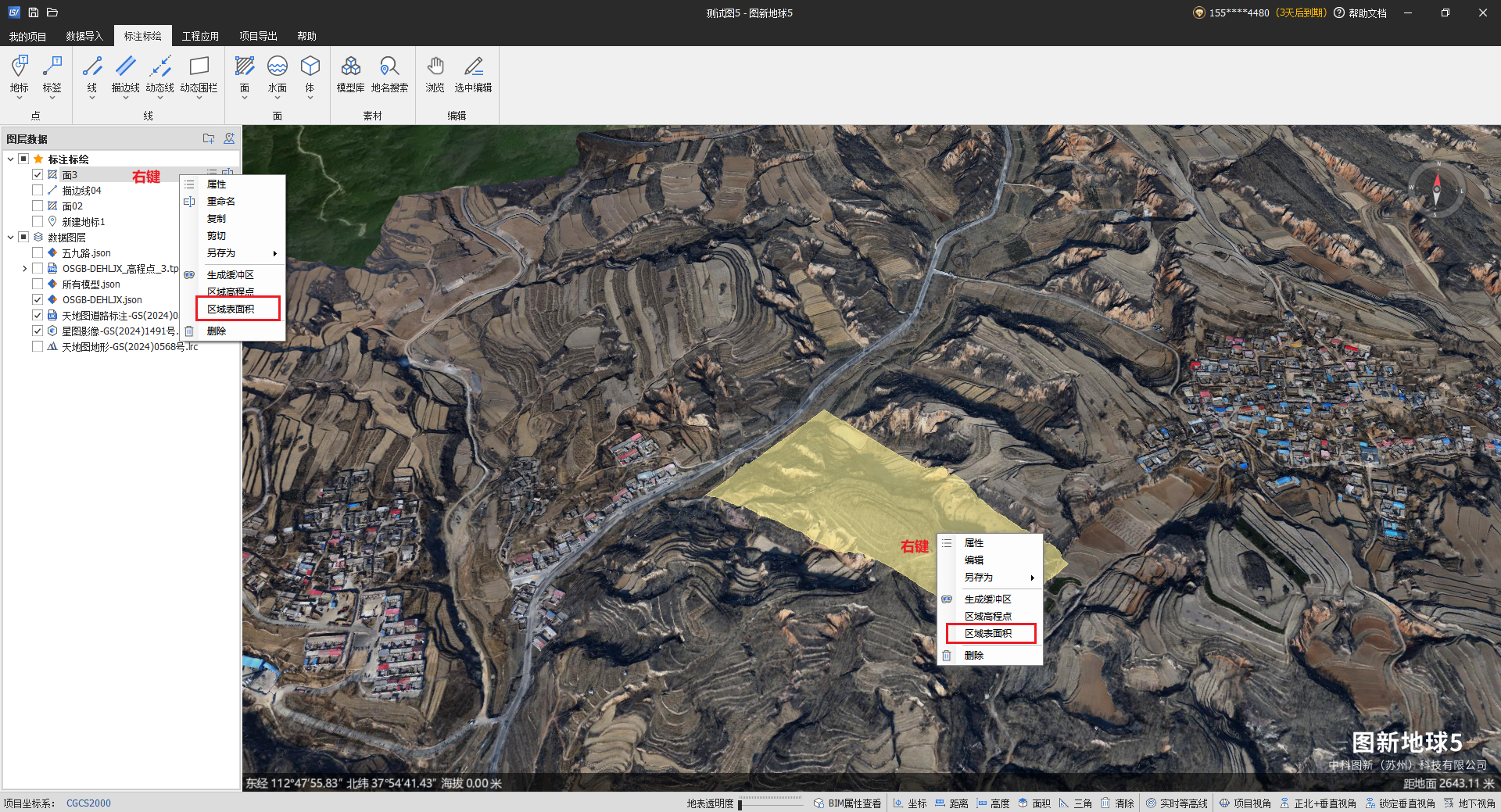1501x812 pixels.
Task: Switch to the 工程应用 ribbon tab
Action: pos(200,36)
